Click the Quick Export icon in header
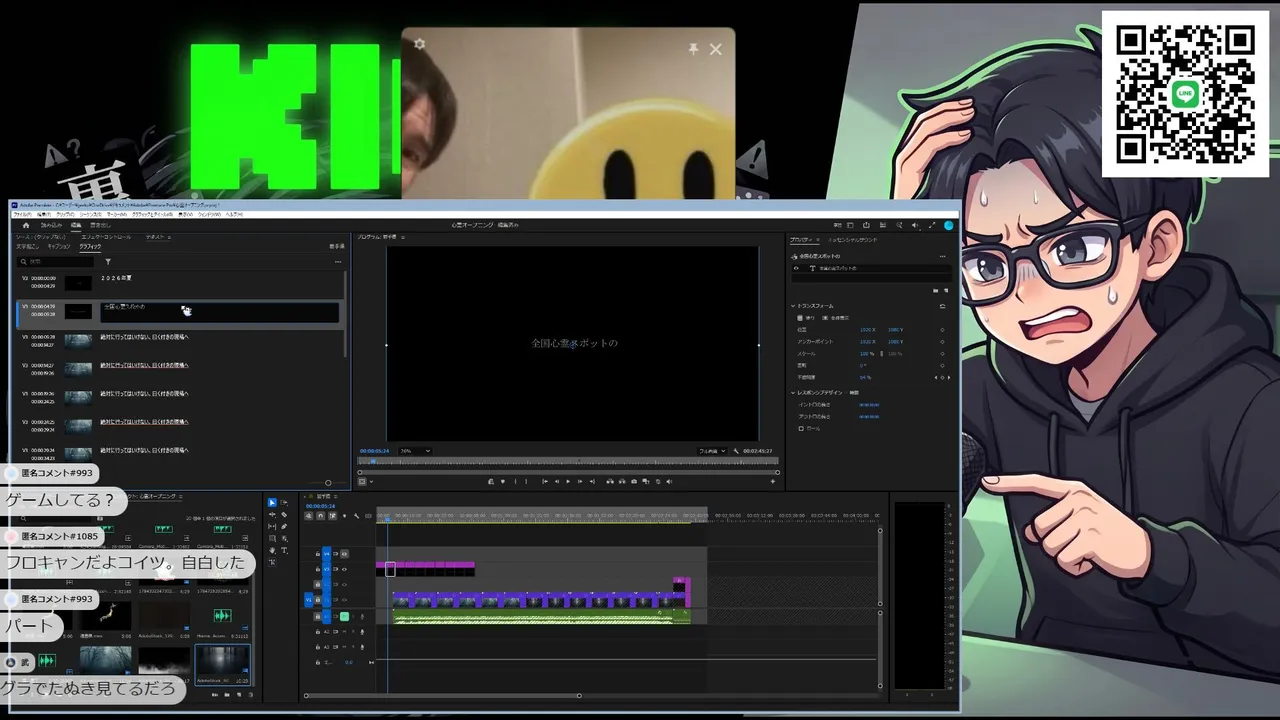Viewport: 1280px width, 720px height. [x=866, y=225]
